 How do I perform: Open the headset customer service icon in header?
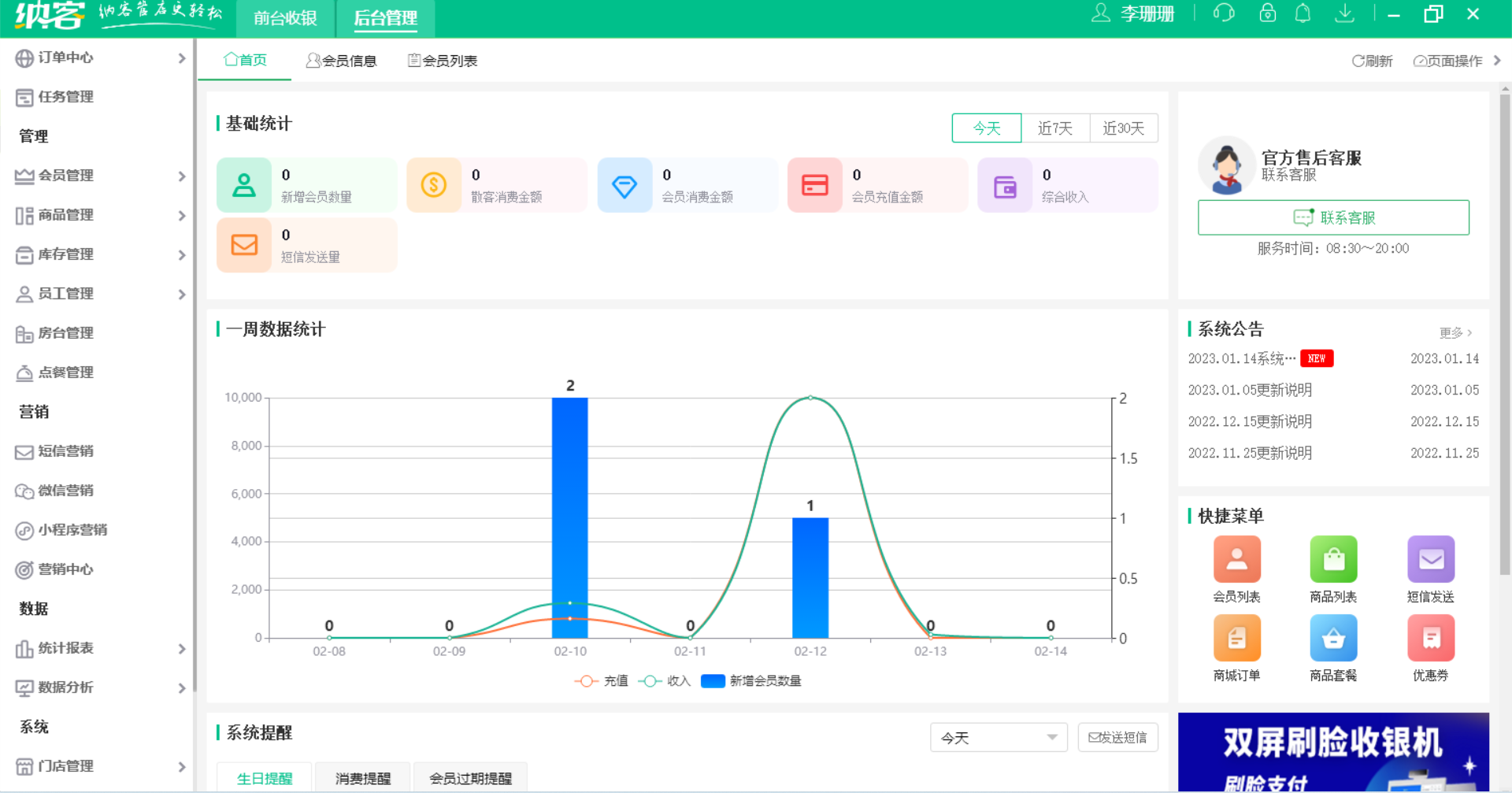point(1223,13)
